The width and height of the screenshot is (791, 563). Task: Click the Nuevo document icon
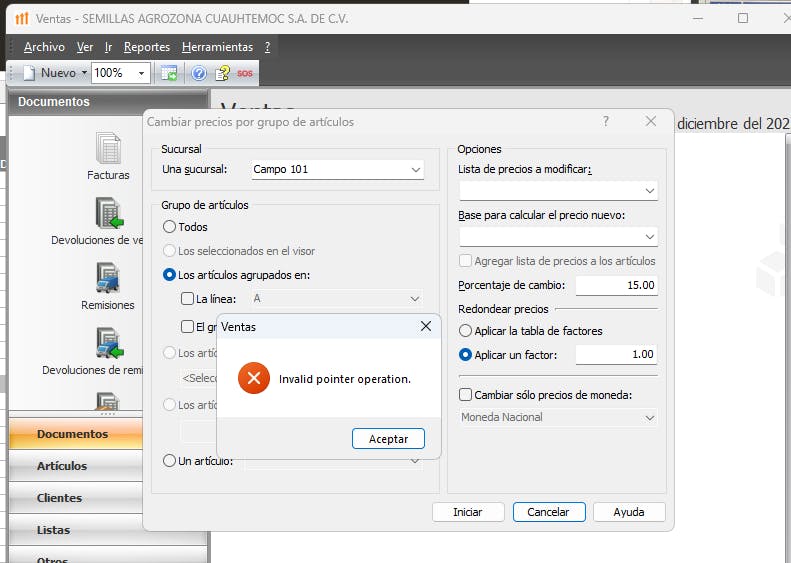(29, 73)
